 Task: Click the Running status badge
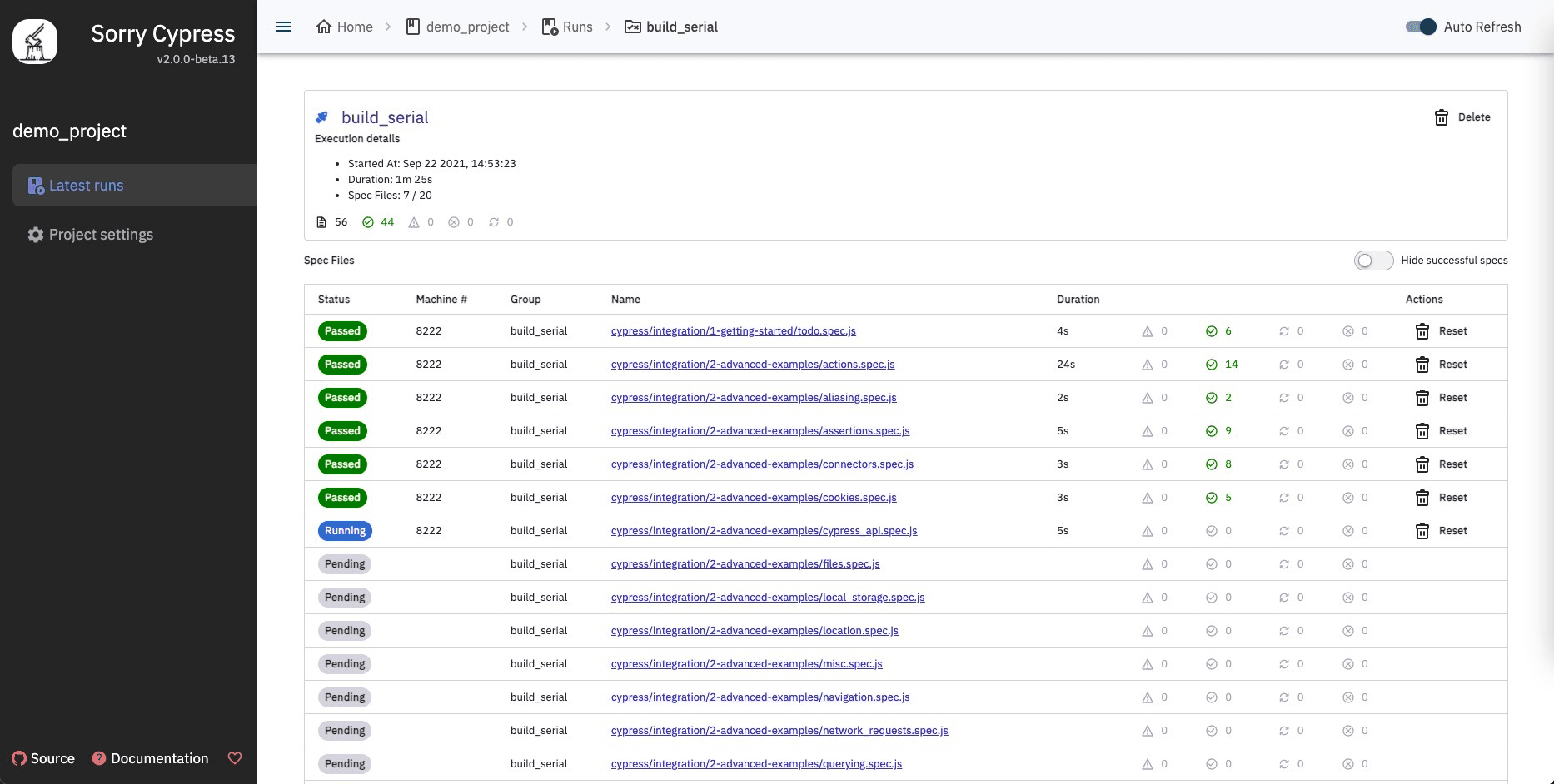click(345, 531)
